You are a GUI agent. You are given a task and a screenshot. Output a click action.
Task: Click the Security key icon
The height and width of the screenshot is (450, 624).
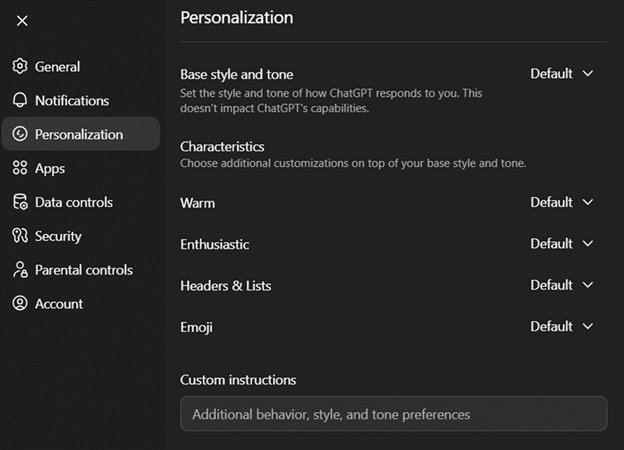click(x=20, y=236)
